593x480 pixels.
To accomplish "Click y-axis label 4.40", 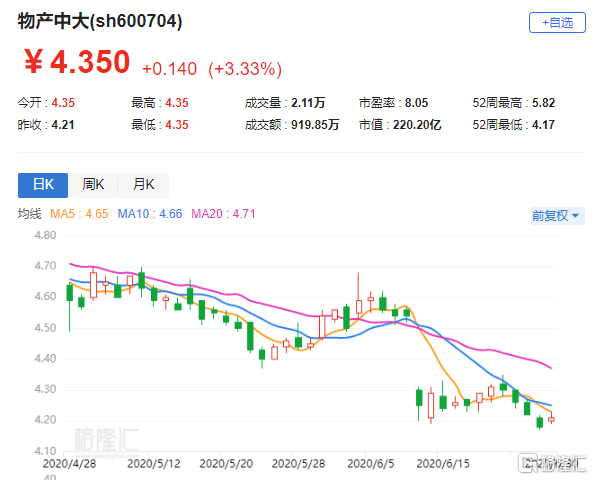I will pos(45,358).
